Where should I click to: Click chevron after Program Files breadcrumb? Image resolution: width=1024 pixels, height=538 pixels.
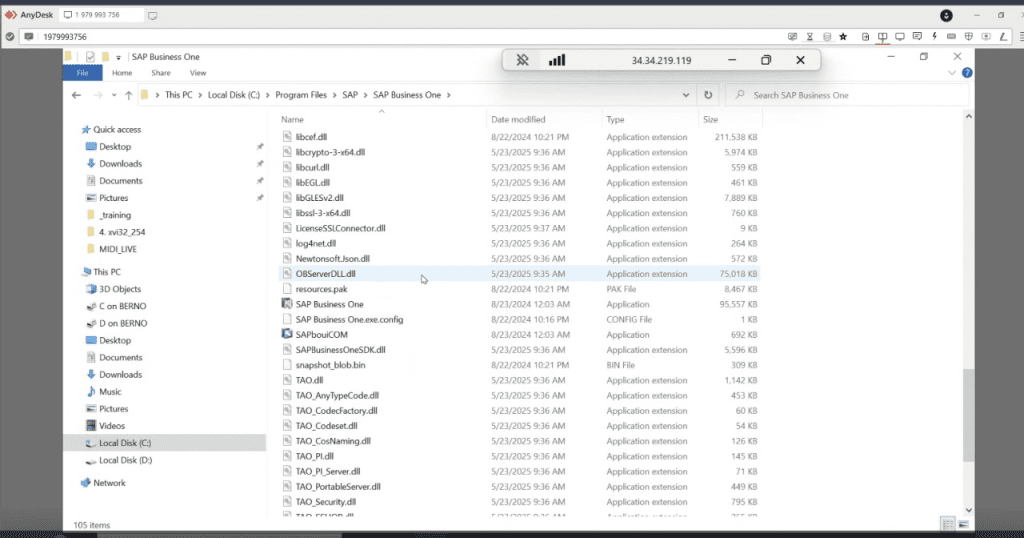tap(334, 95)
